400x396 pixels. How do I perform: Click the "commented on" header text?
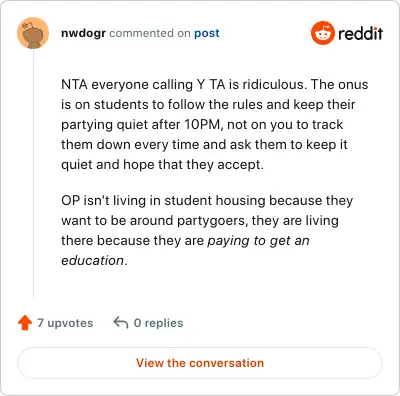pos(150,33)
